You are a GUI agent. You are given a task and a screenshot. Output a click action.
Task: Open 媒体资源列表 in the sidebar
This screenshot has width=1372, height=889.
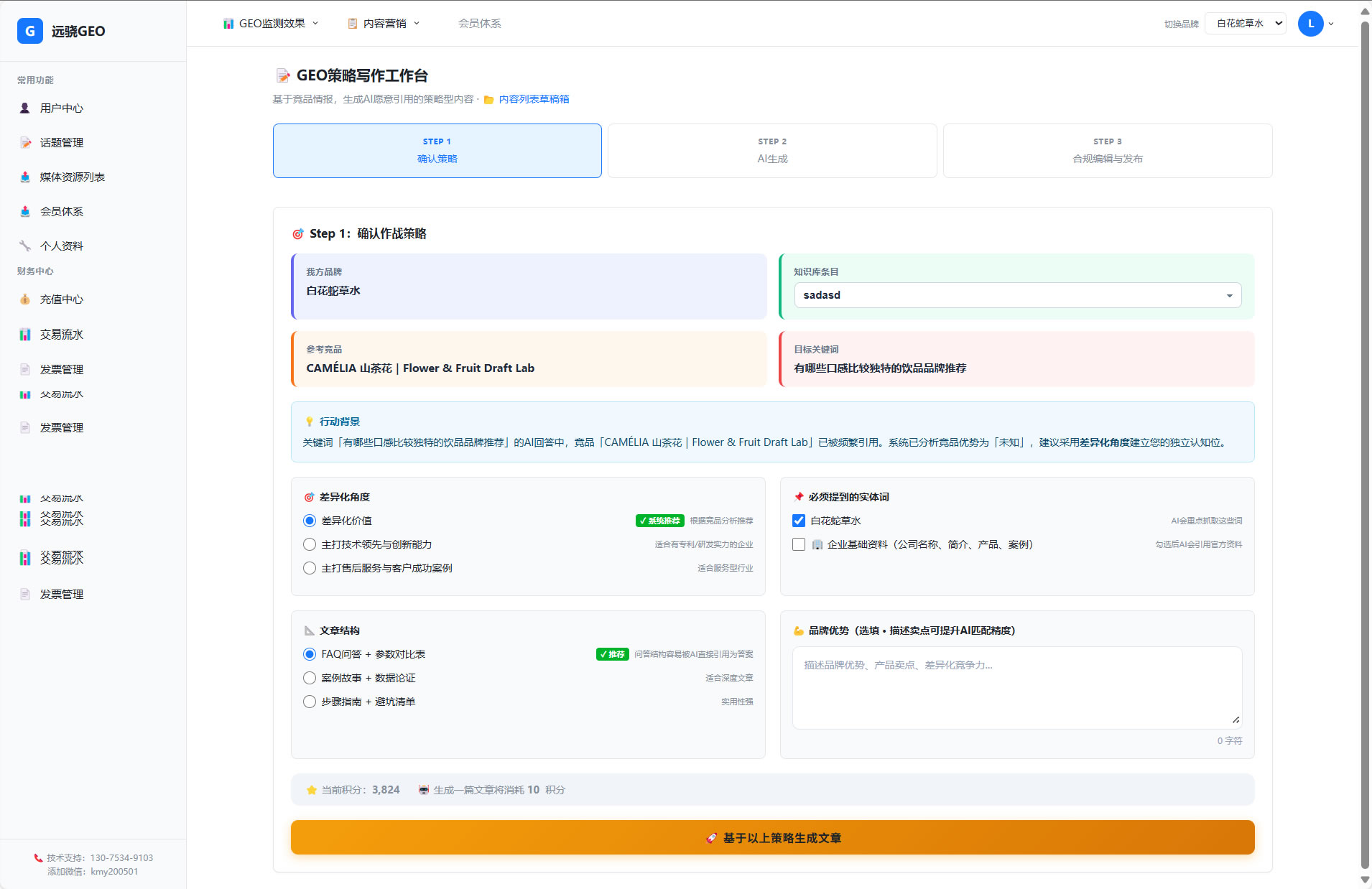72,177
